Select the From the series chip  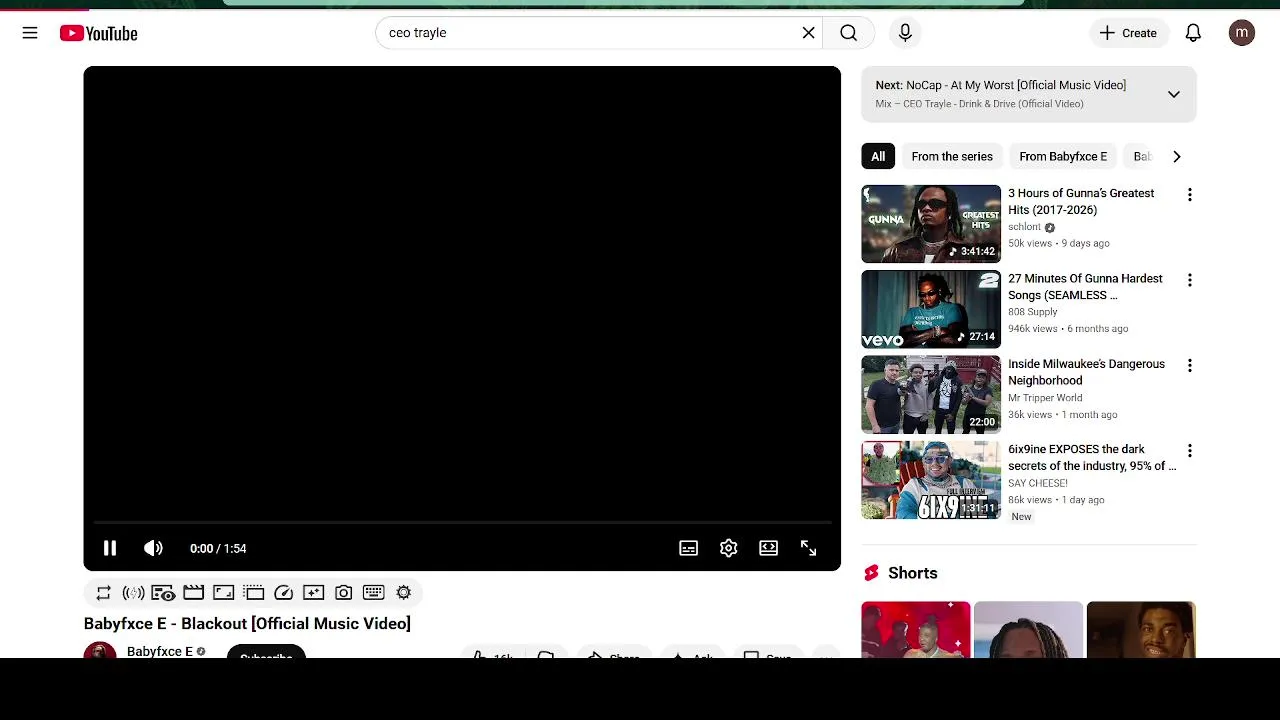(952, 156)
